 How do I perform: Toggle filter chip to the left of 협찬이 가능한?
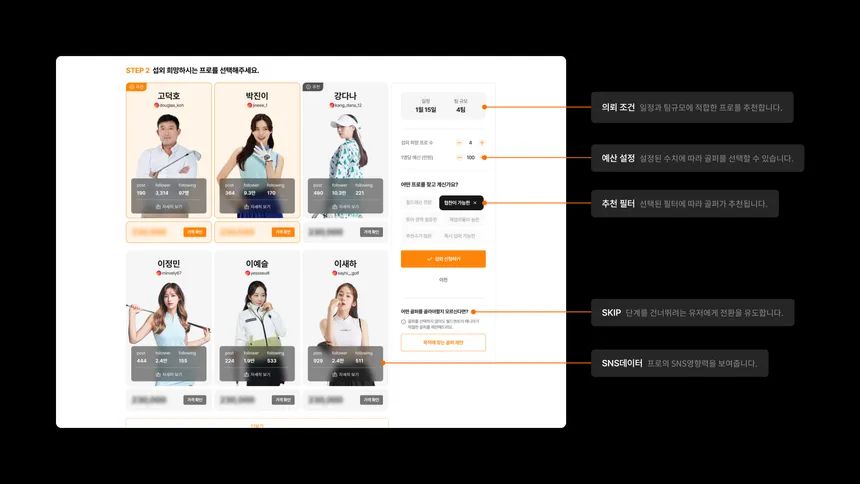419,202
